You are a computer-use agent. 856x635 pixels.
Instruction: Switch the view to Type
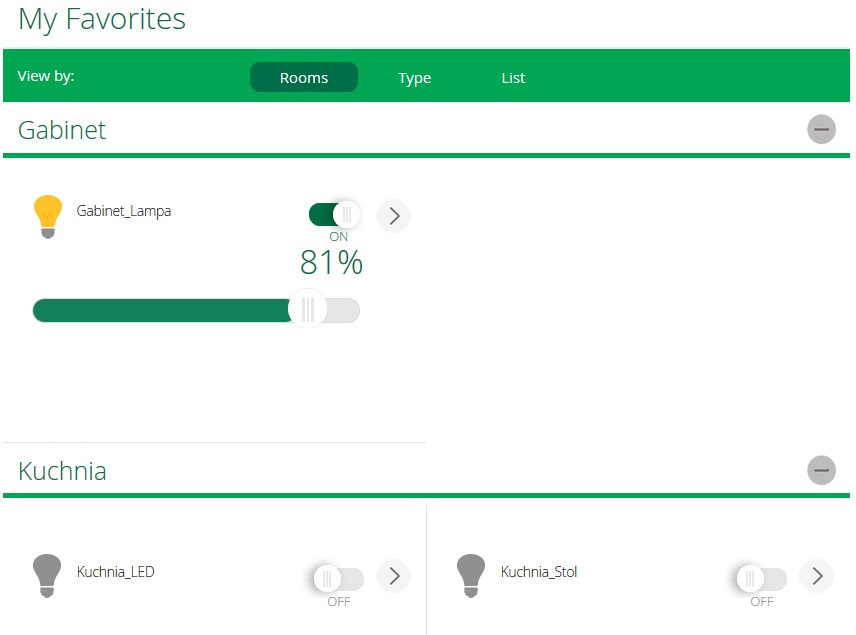point(414,78)
